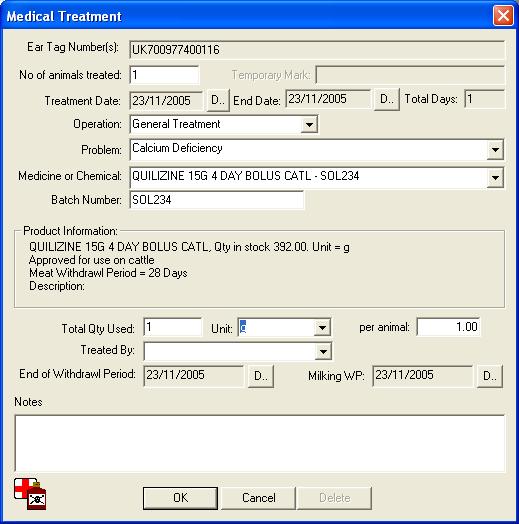This screenshot has height=524, width=519.
Task: Open the Treated By dropdown
Action: coord(323,351)
